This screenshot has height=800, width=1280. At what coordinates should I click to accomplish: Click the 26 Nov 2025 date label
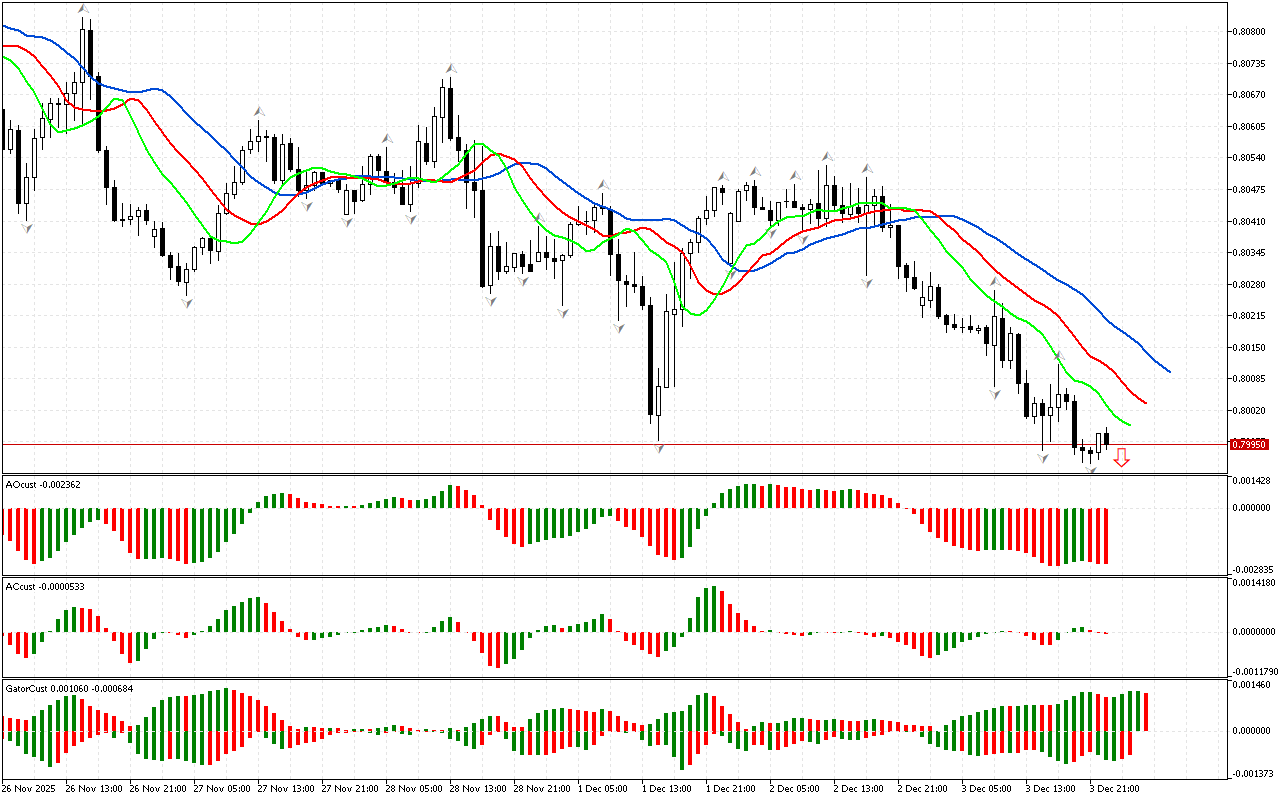pyautogui.click(x=31, y=788)
